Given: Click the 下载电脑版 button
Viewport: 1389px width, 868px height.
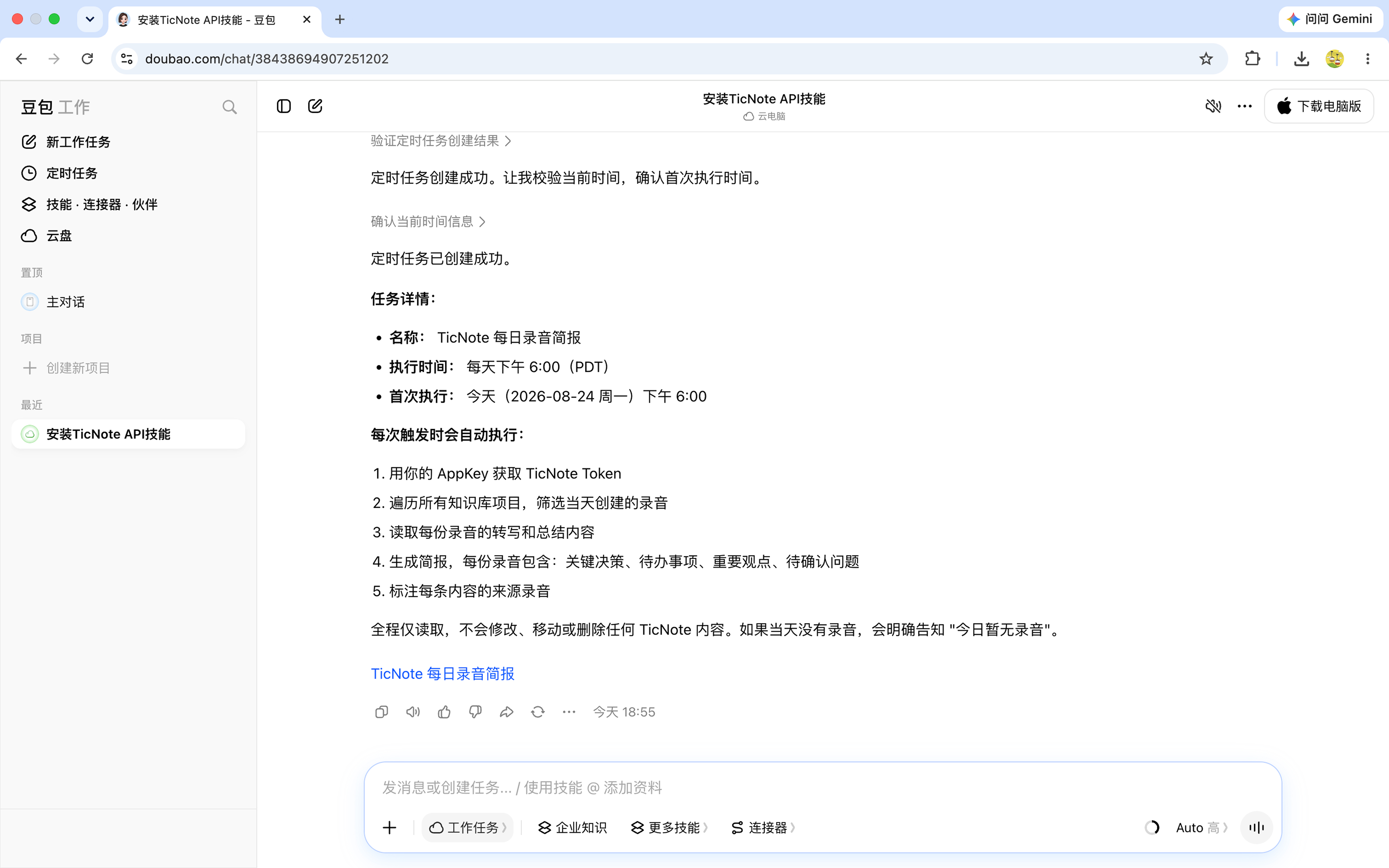Looking at the screenshot, I should coord(1318,106).
